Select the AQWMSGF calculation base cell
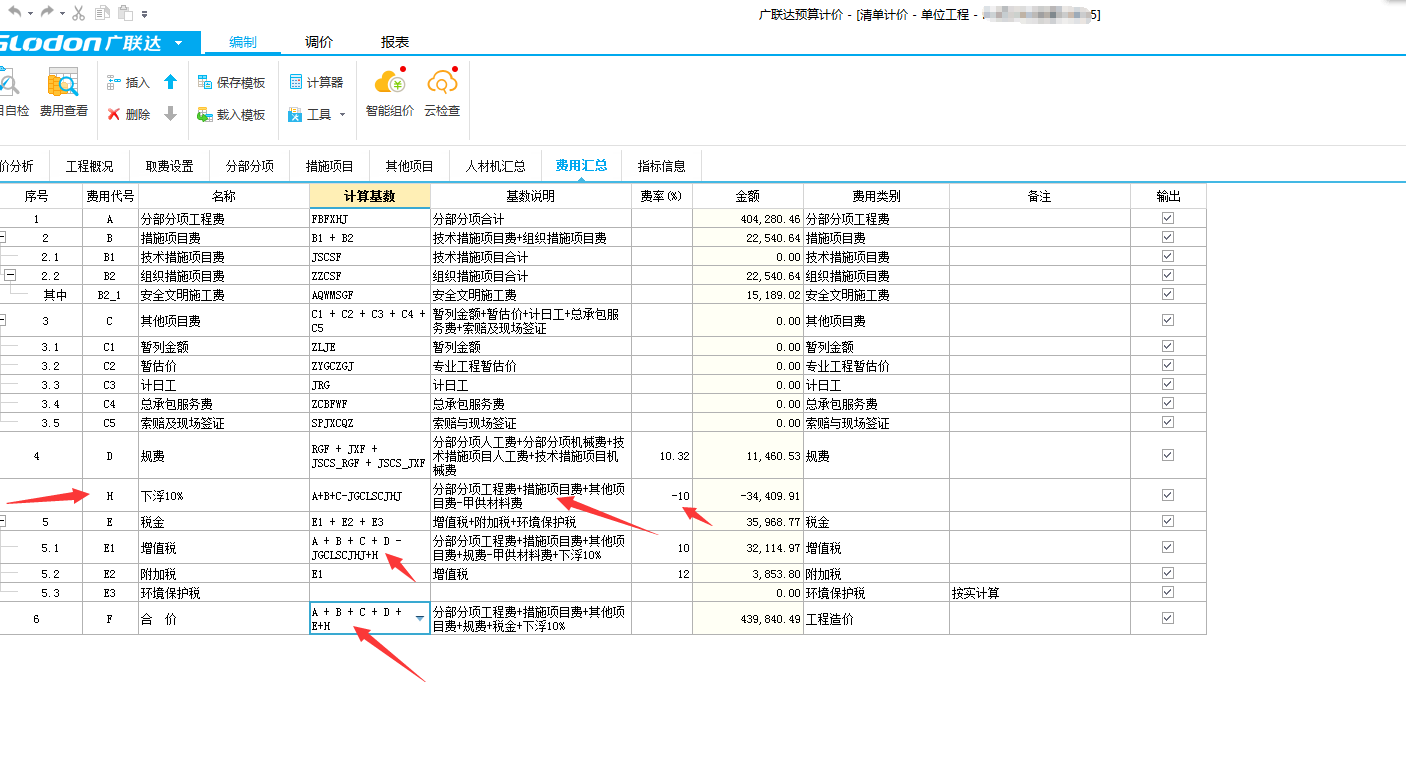Screen dimensions: 1406x783 [x=370, y=295]
